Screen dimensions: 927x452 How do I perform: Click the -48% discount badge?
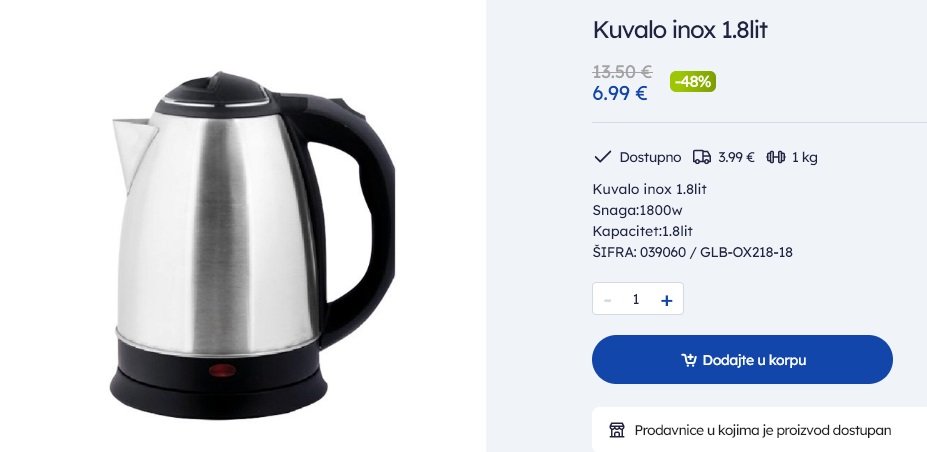pyautogui.click(x=693, y=82)
